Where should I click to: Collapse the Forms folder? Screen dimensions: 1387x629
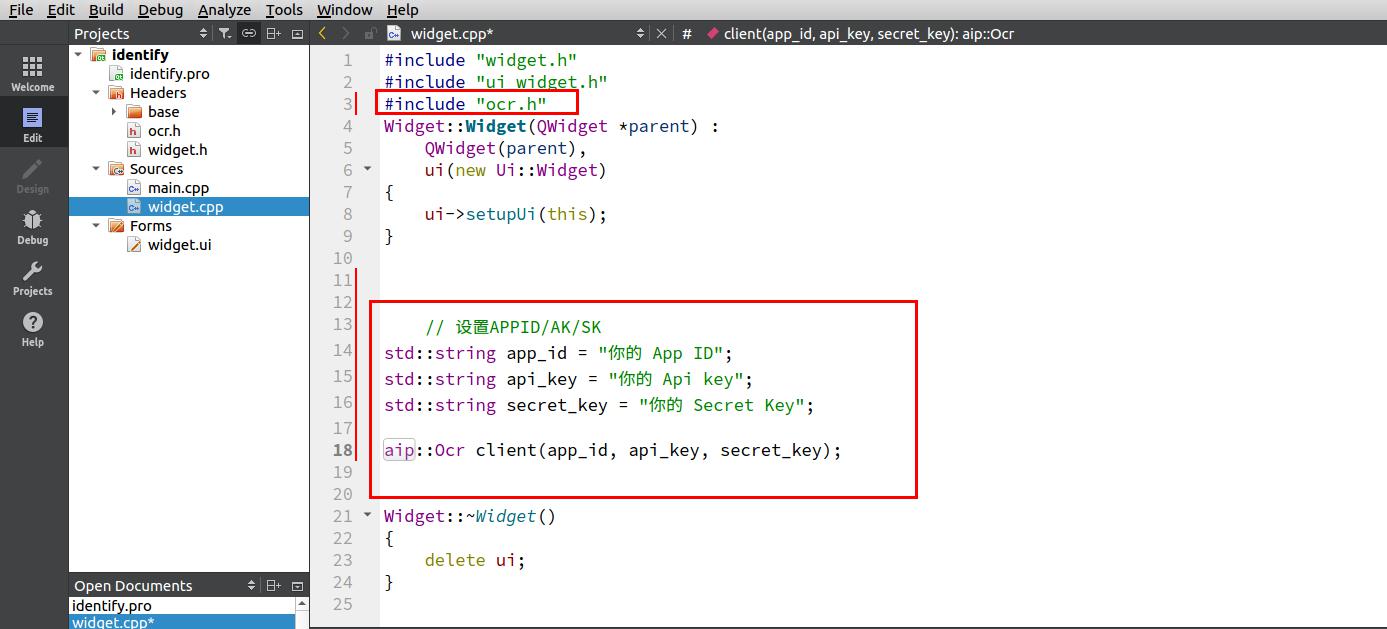pos(96,226)
